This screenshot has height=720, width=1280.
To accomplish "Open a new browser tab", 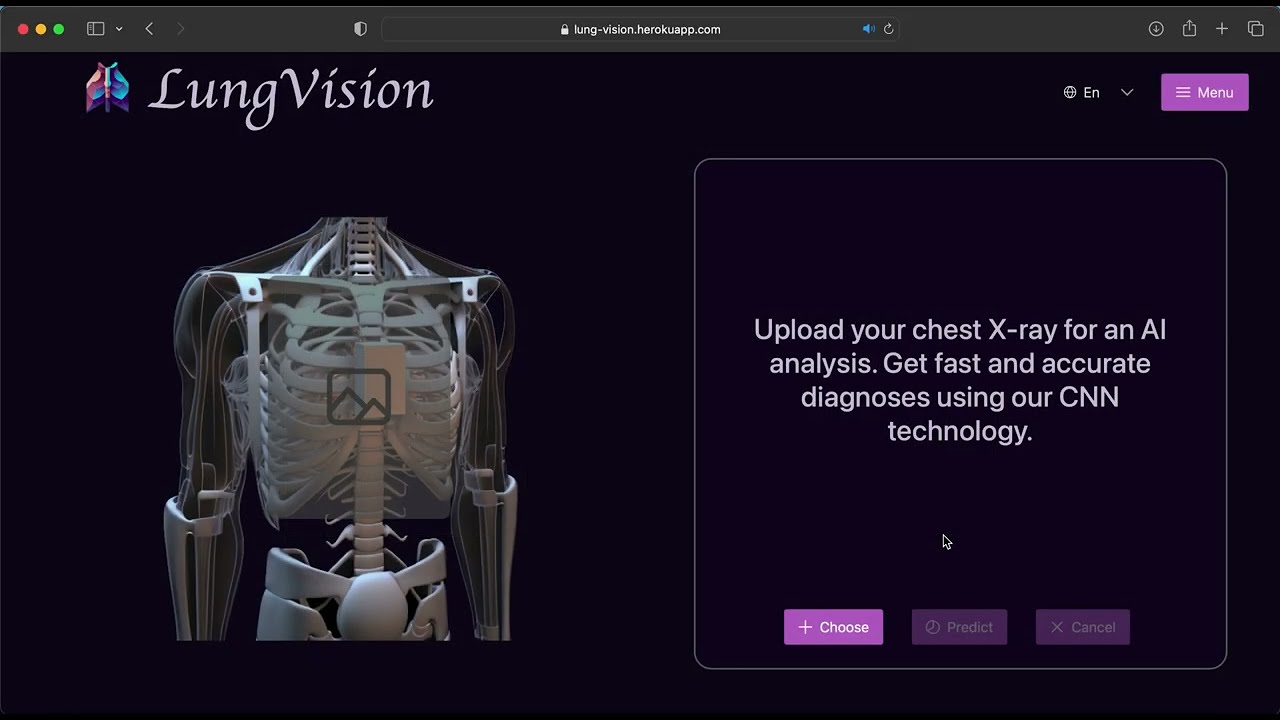I will tap(1221, 29).
